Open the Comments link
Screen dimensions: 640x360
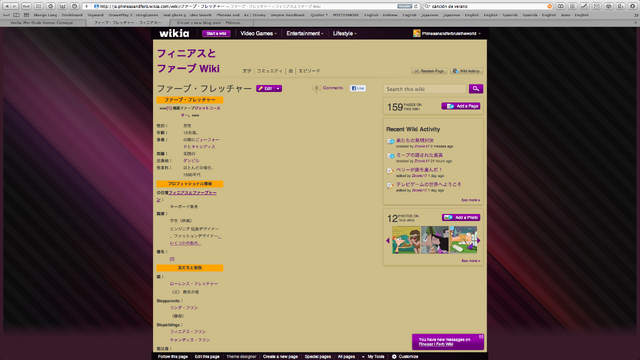333,88
